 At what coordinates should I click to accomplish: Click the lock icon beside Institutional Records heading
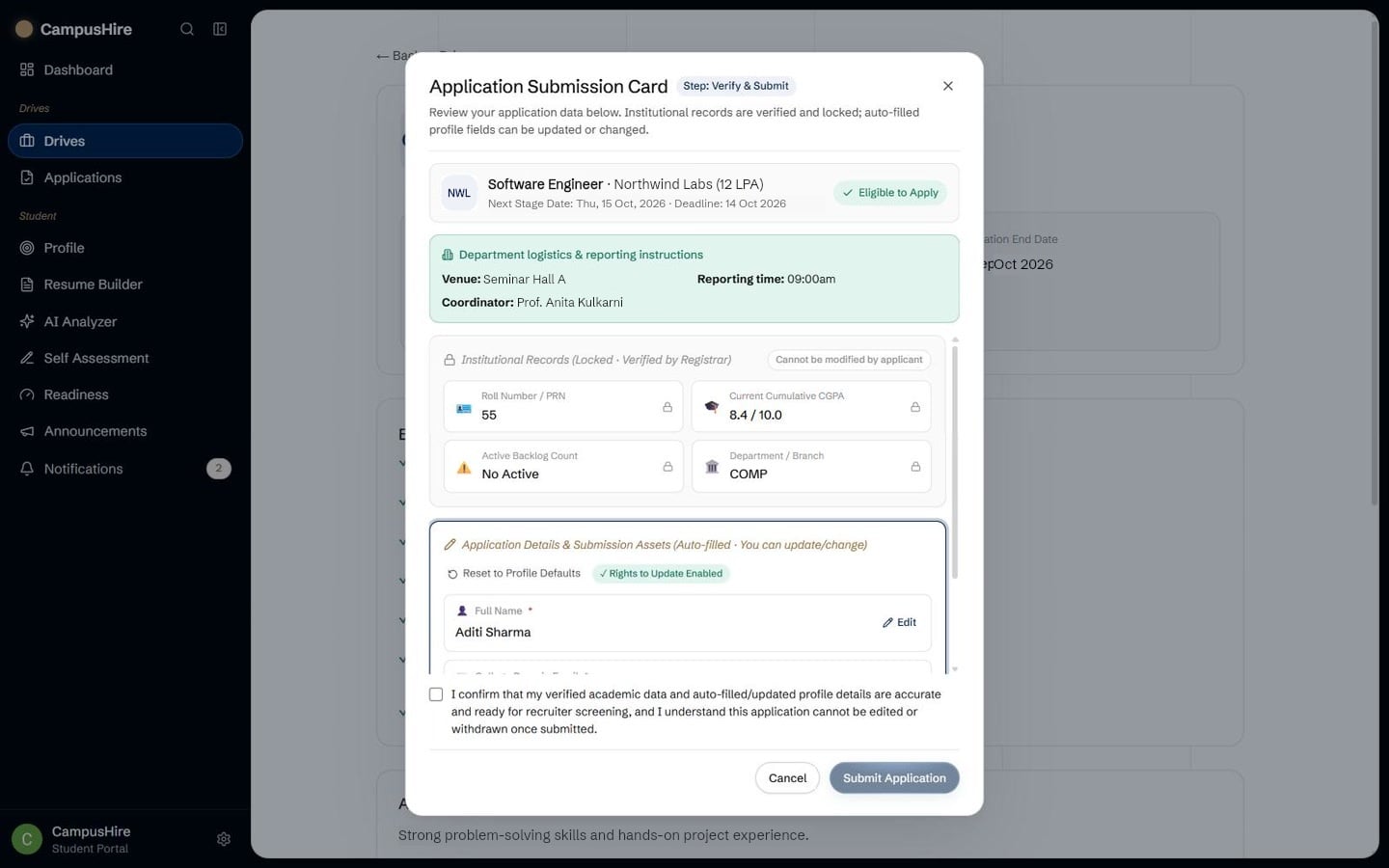449,360
